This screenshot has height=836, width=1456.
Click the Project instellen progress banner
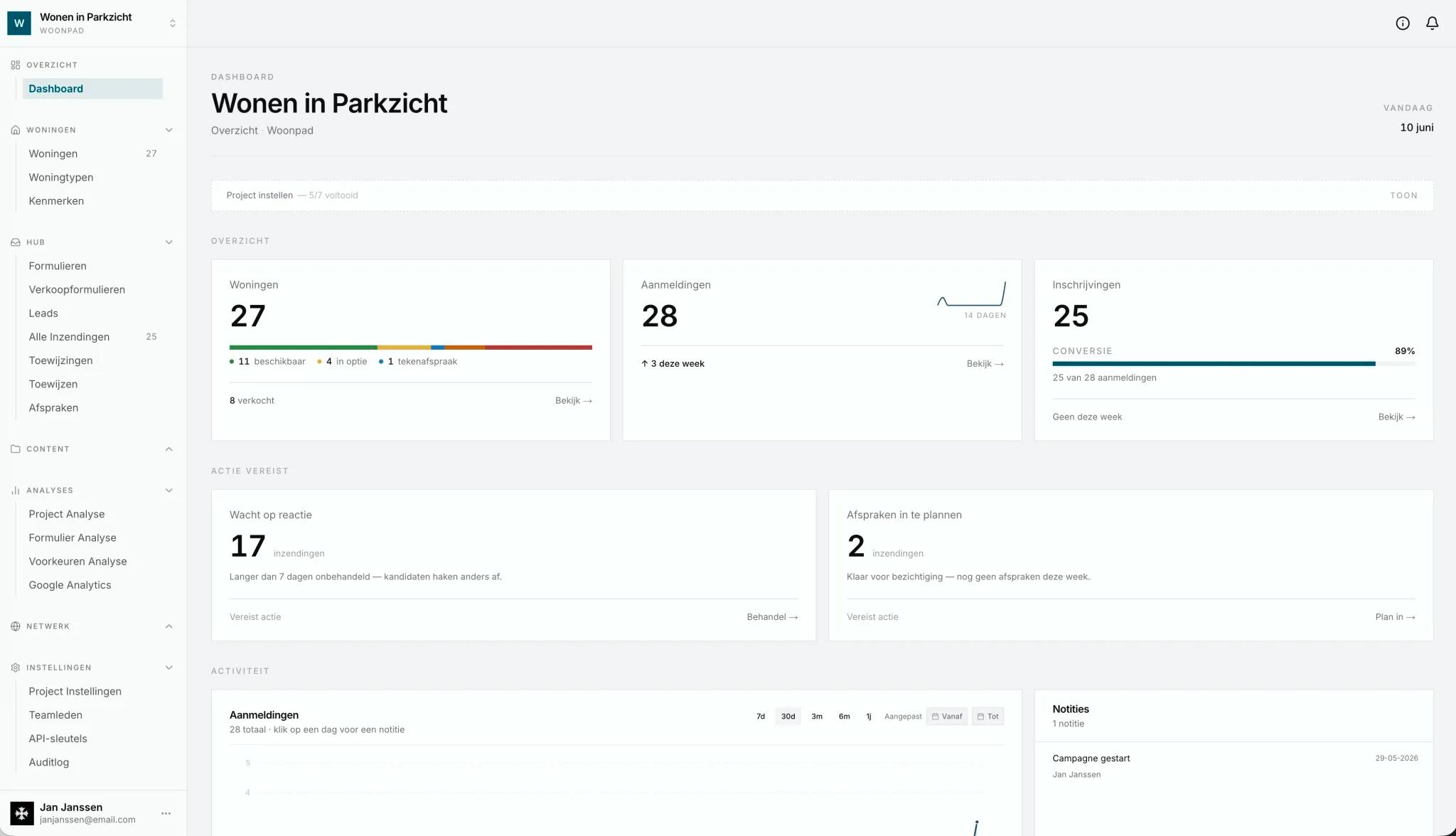coord(822,195)
